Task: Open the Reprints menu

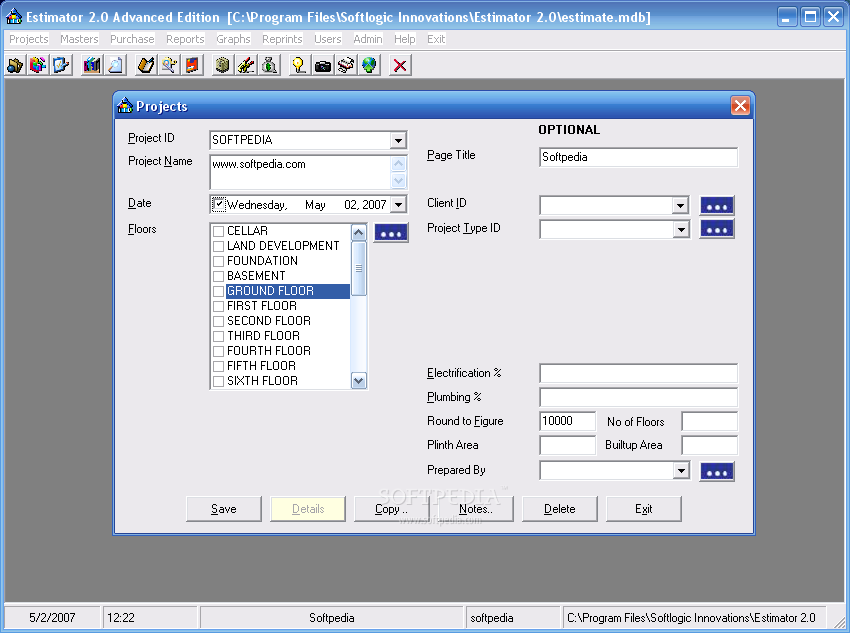Action: [282, 39]
